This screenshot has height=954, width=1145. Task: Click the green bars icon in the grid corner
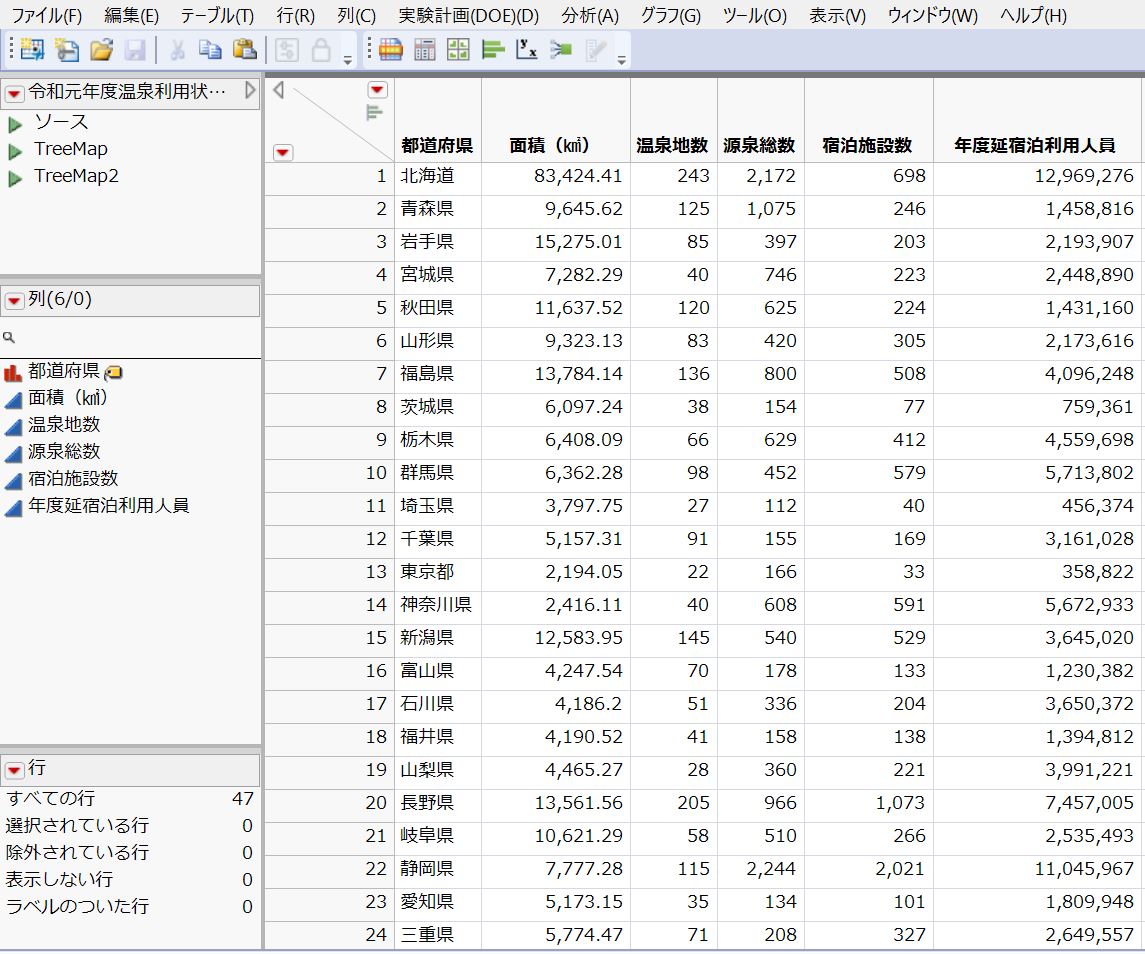coord(374,112)
